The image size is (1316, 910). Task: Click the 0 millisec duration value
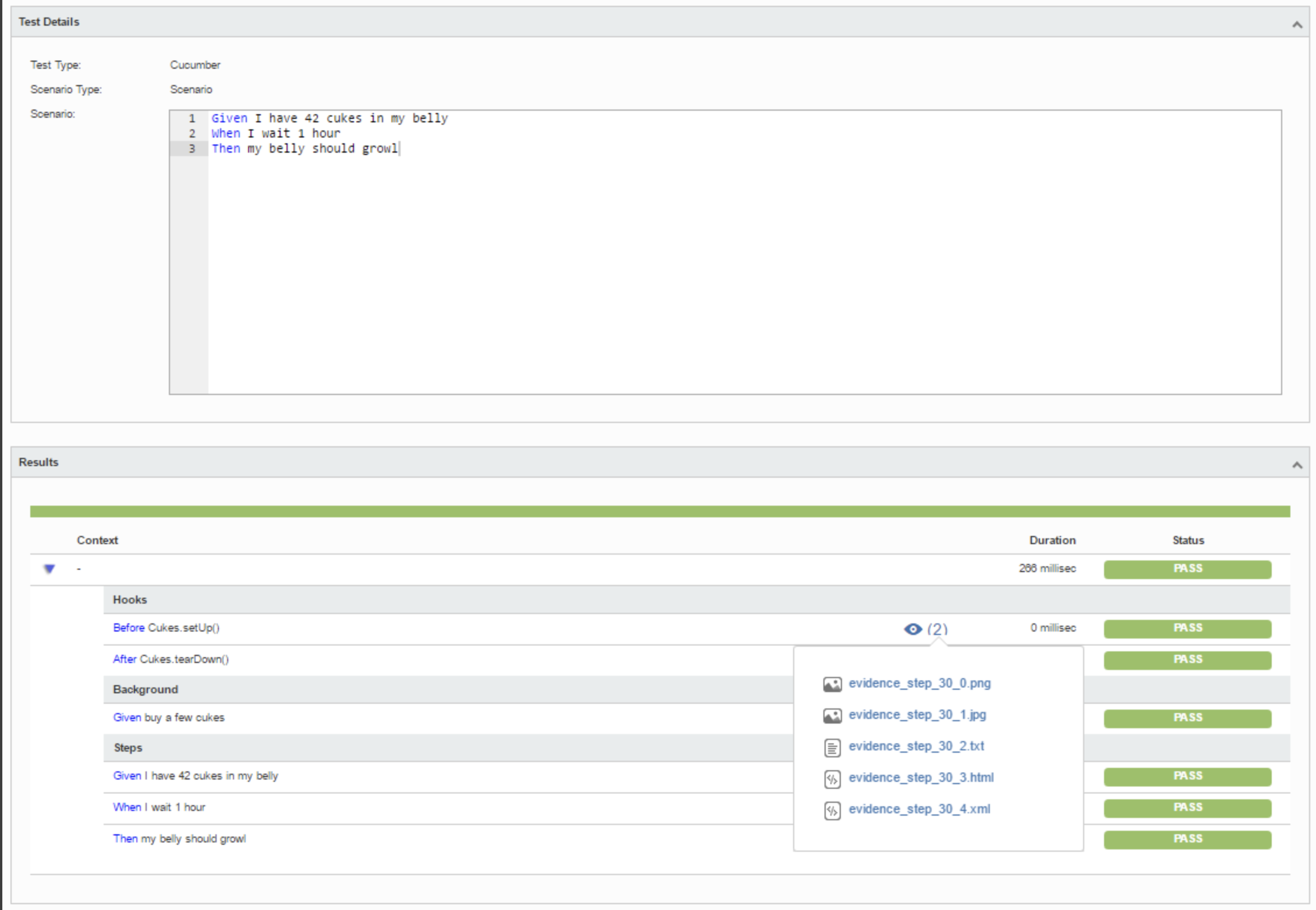point(1053,627)
